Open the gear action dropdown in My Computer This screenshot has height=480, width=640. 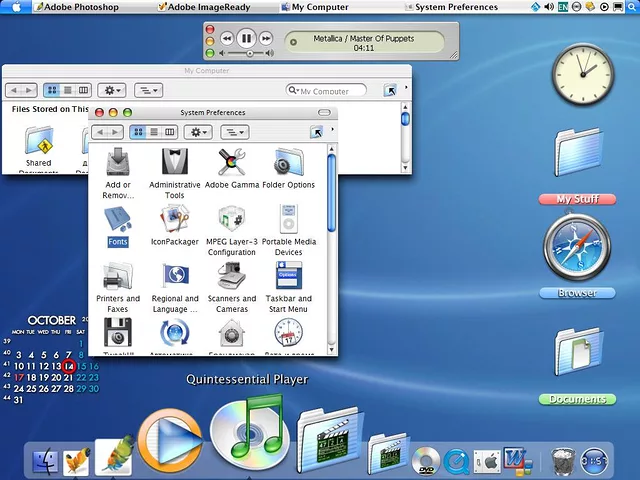click(x=112, y=90)
